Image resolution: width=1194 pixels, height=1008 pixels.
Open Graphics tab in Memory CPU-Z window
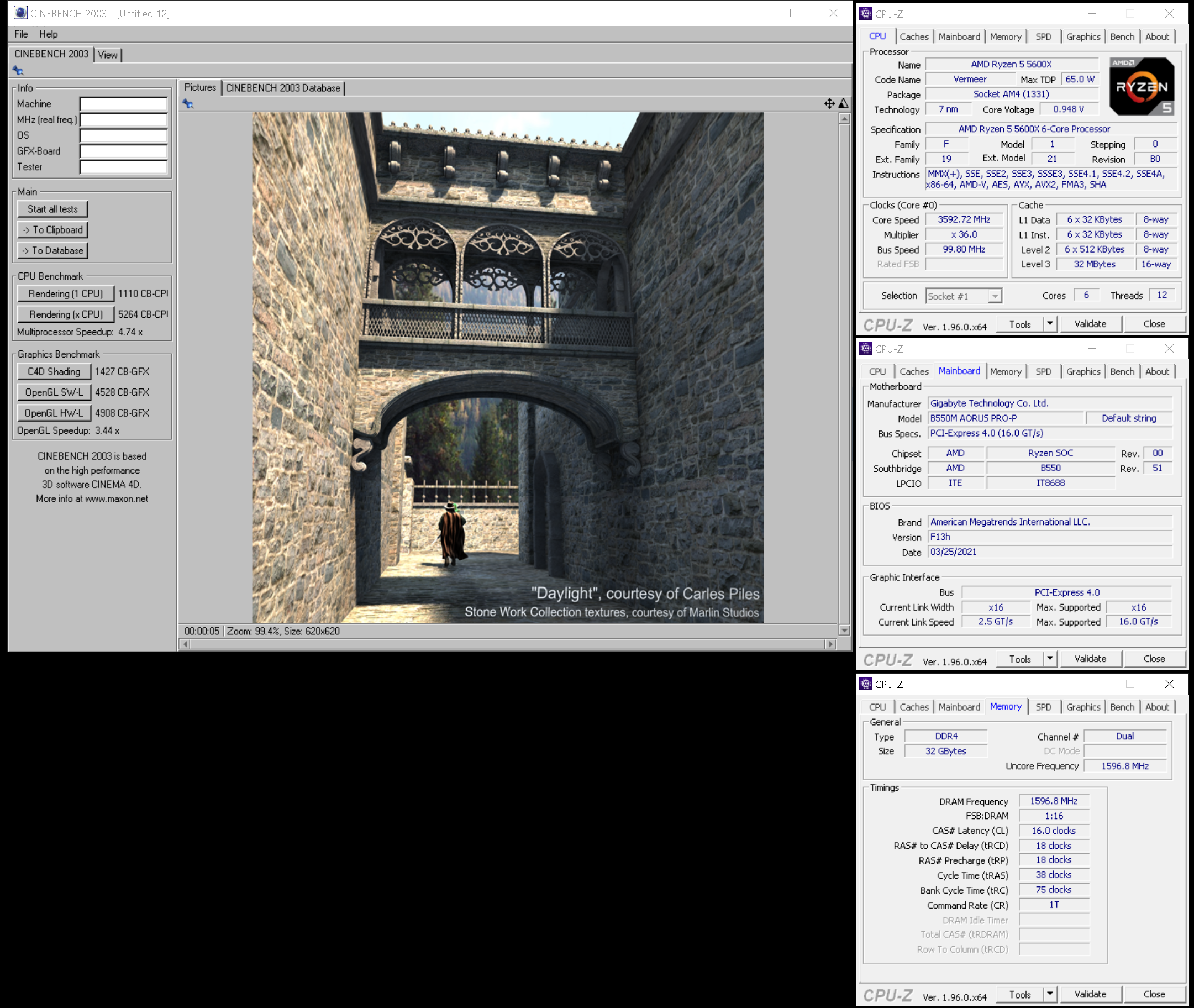pyautogui.click(x=1083, y=707)
